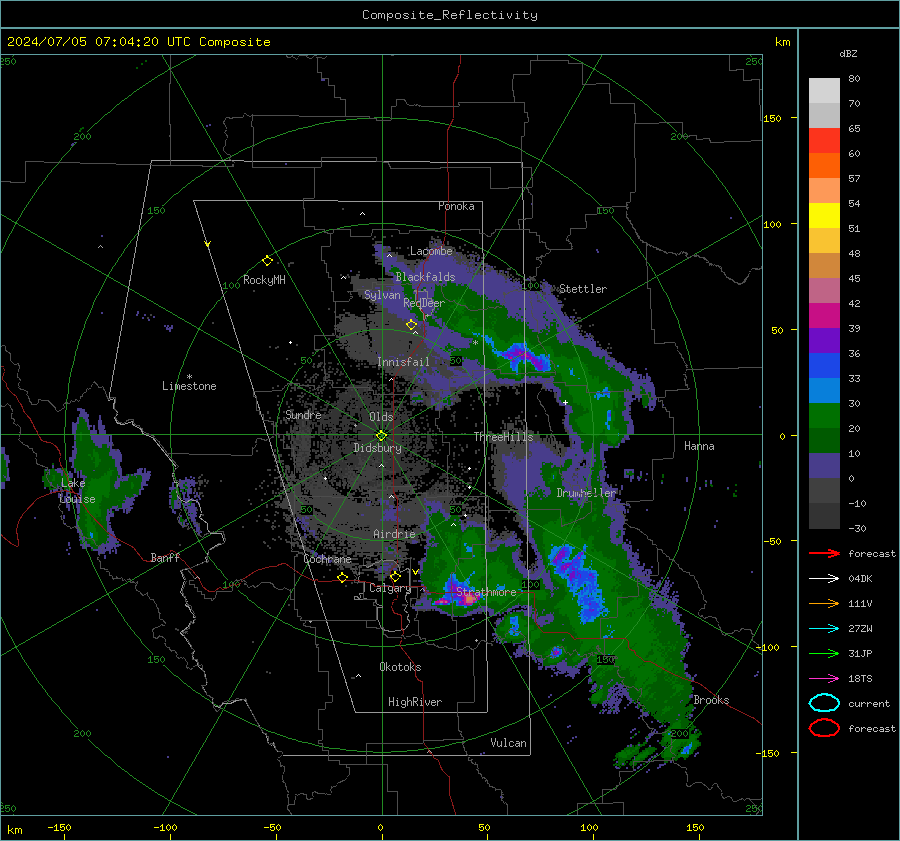
Task: Click the Hanna city label
Action: [x=699, y=446]
